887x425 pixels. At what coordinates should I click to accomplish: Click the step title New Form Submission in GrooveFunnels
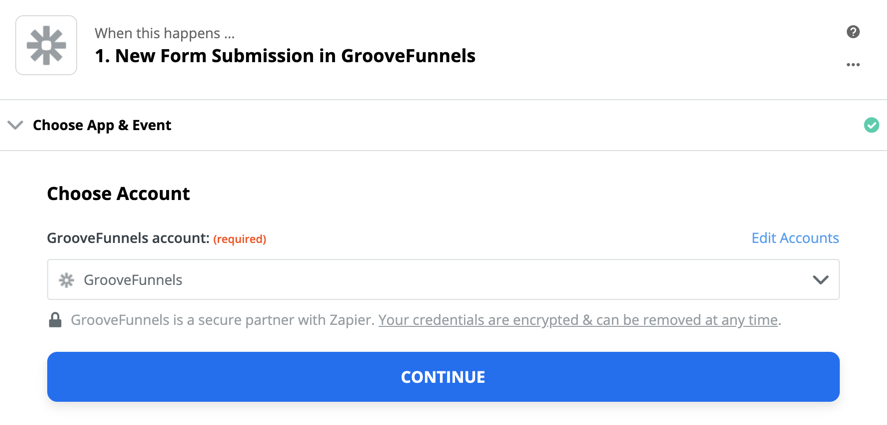(285, 56)
